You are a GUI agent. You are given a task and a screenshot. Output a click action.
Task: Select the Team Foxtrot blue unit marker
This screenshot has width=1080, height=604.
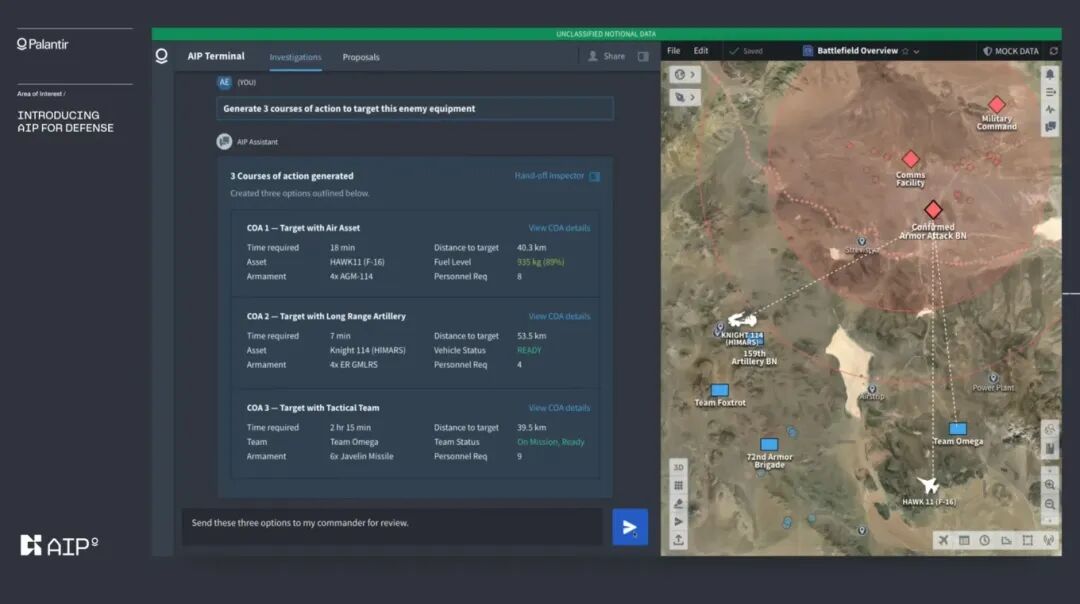(x=720, y=390)
